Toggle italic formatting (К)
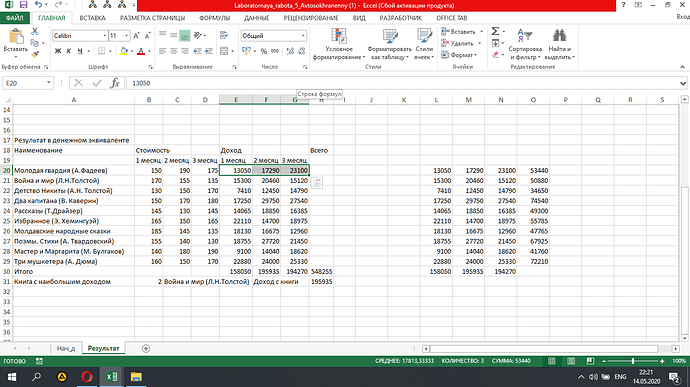Image resolution: width=690 pixels, height=387 pixels. point(69,51)
